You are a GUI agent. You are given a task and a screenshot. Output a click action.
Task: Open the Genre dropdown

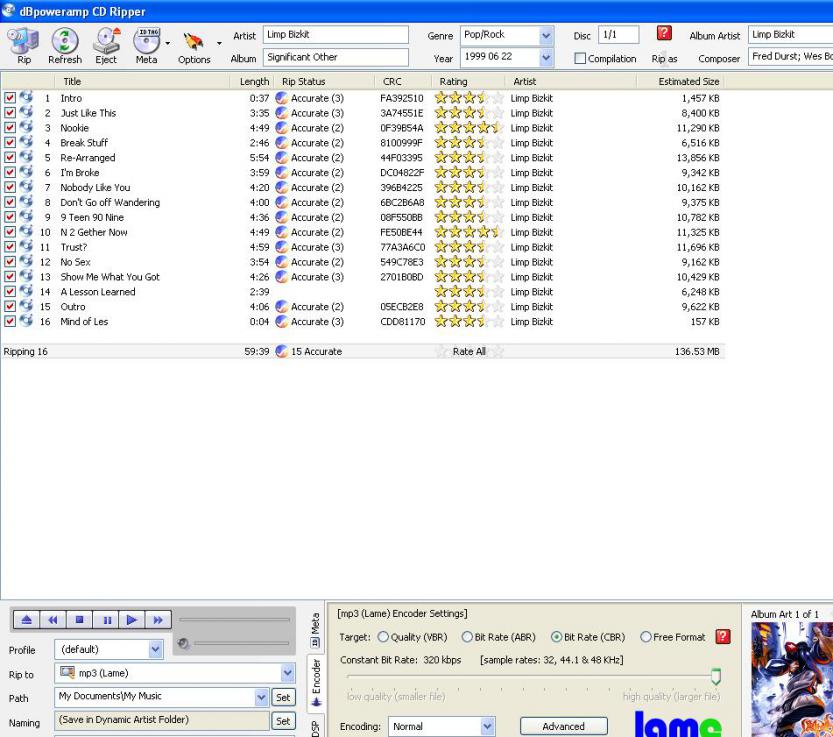click(x=546, y=35)
